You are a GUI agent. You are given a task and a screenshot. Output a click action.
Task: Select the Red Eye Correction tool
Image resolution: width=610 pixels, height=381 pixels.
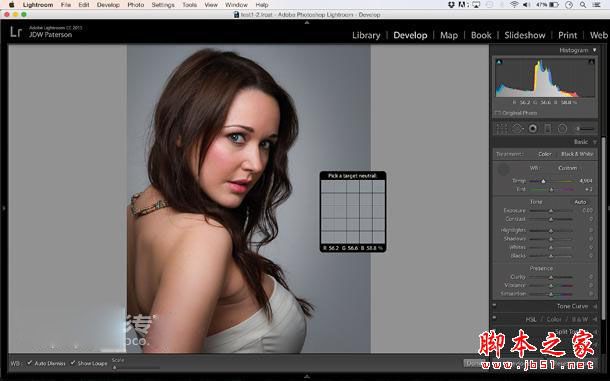[x=533, y=128]
